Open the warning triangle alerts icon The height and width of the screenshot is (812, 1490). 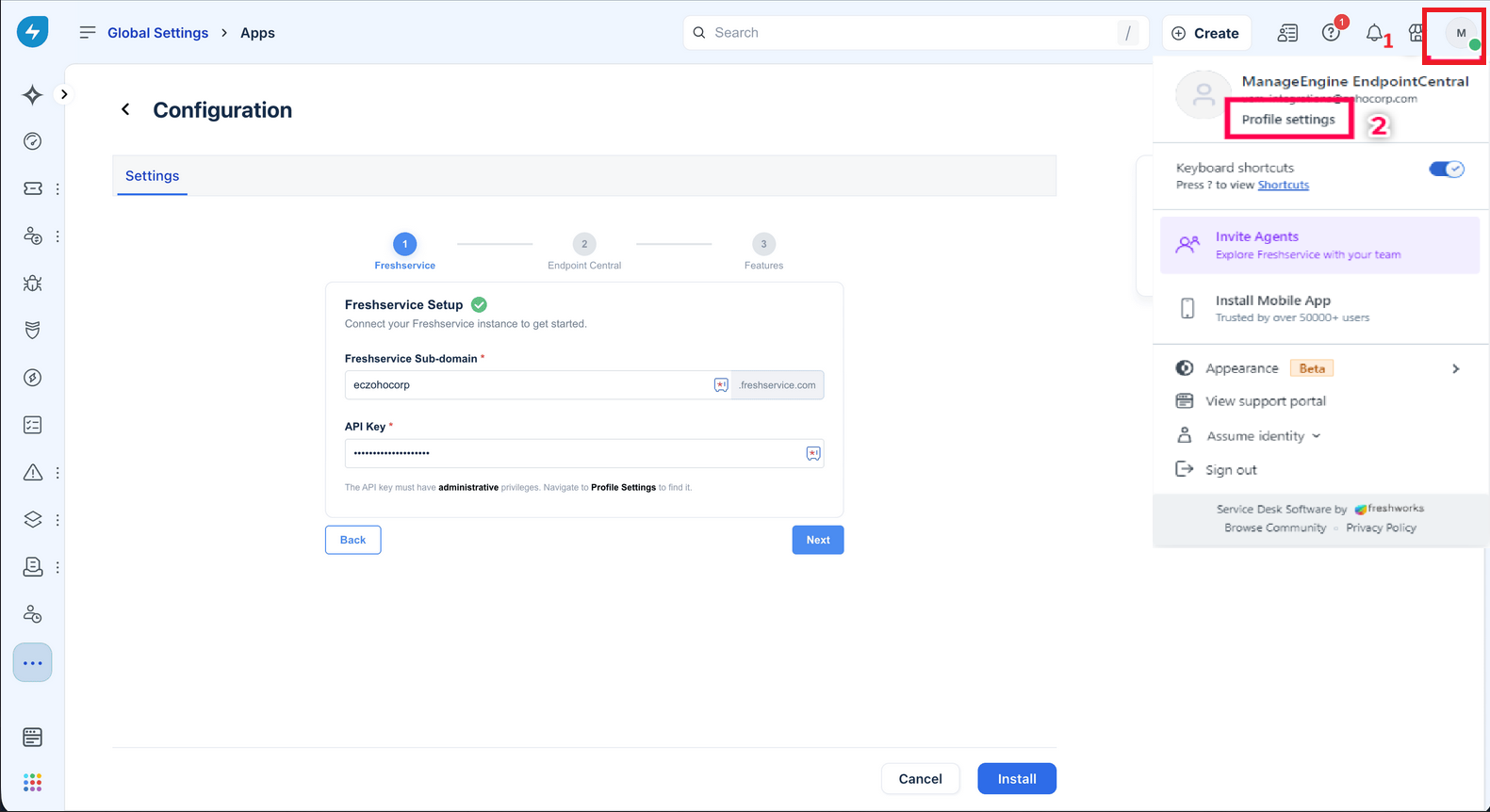click(33, 472)
